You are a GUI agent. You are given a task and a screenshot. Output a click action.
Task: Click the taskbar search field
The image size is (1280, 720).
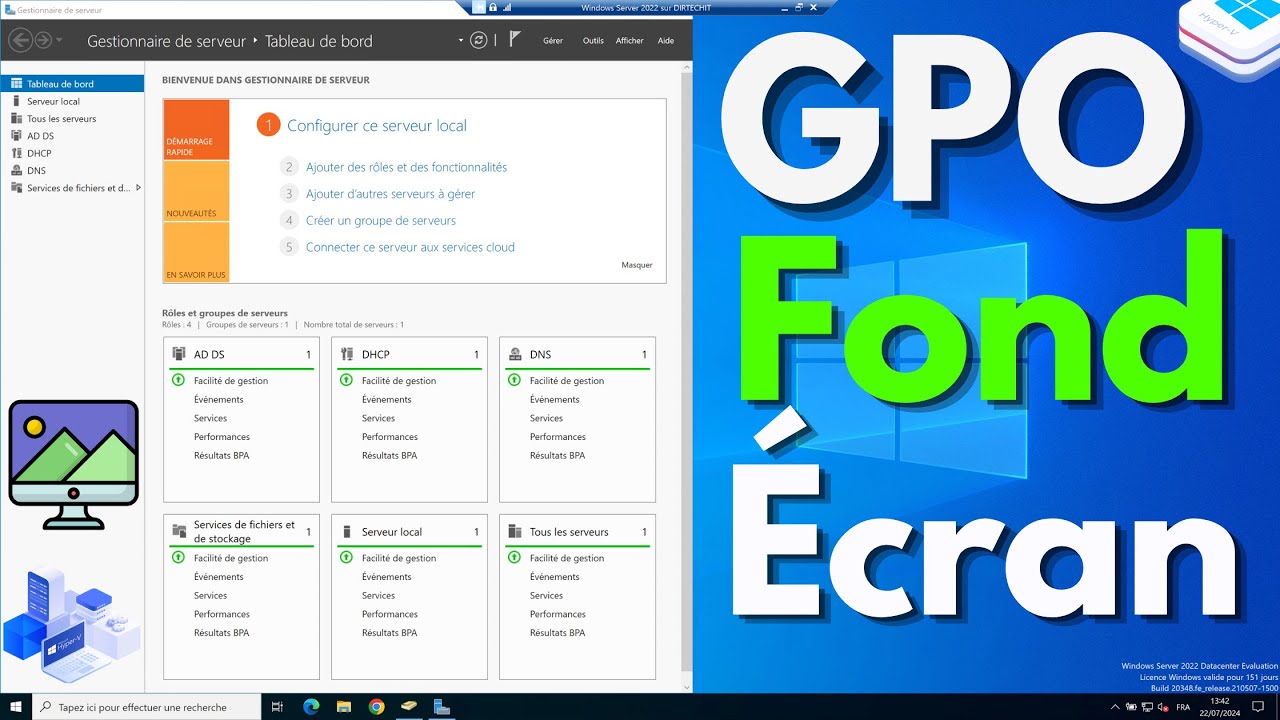147,707
